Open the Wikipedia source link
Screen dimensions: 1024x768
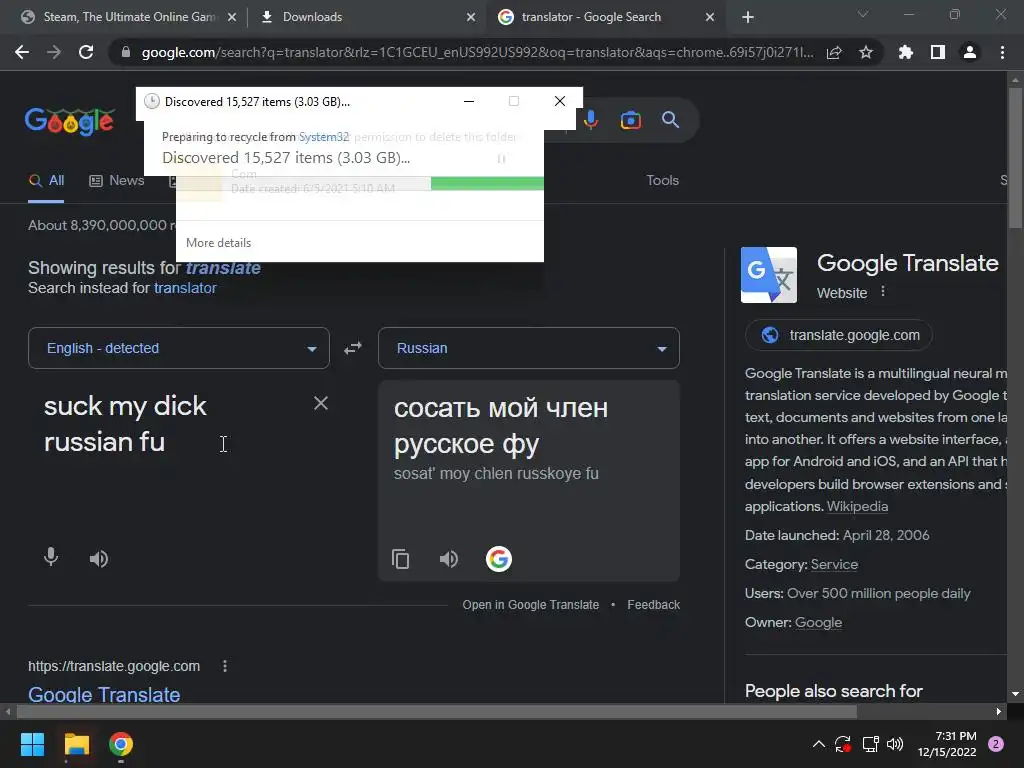pyautogui.click(x=857, y=506)
